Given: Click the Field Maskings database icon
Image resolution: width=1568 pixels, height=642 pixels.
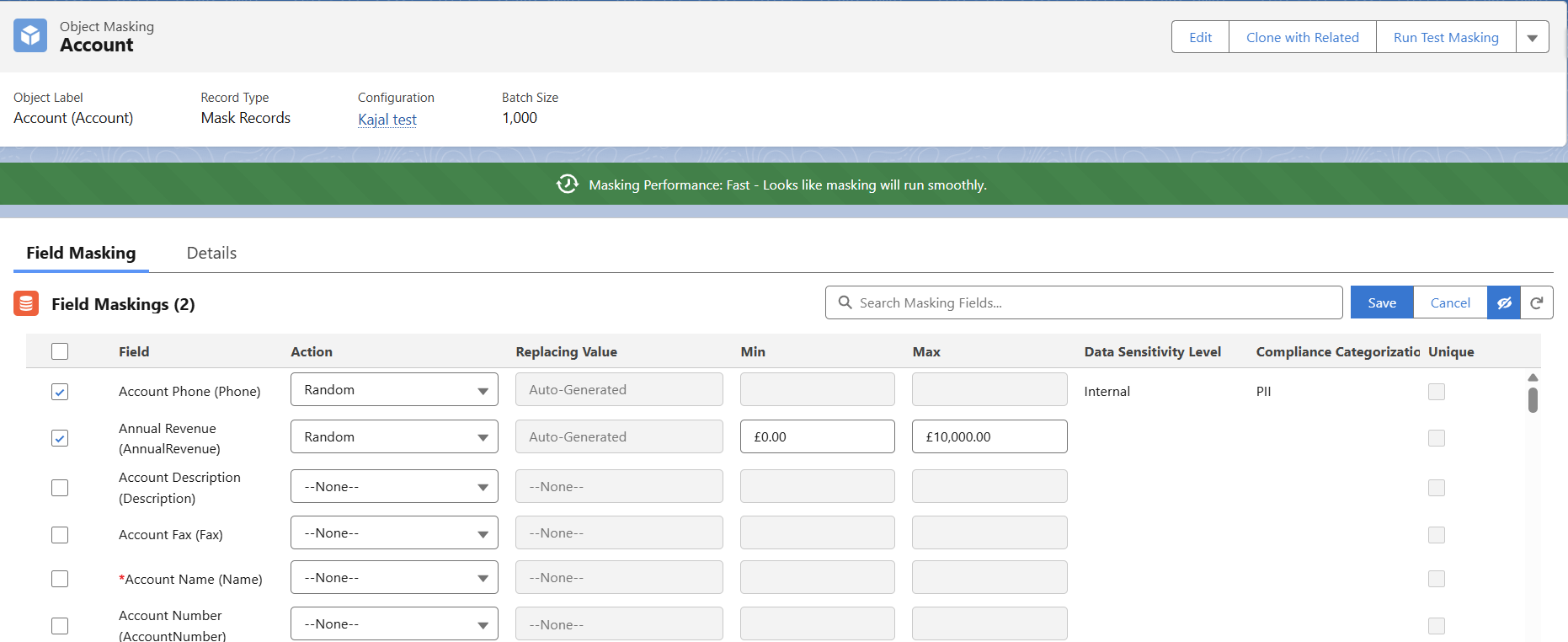Looking at the screenshot, I should (x=26, y=303).
